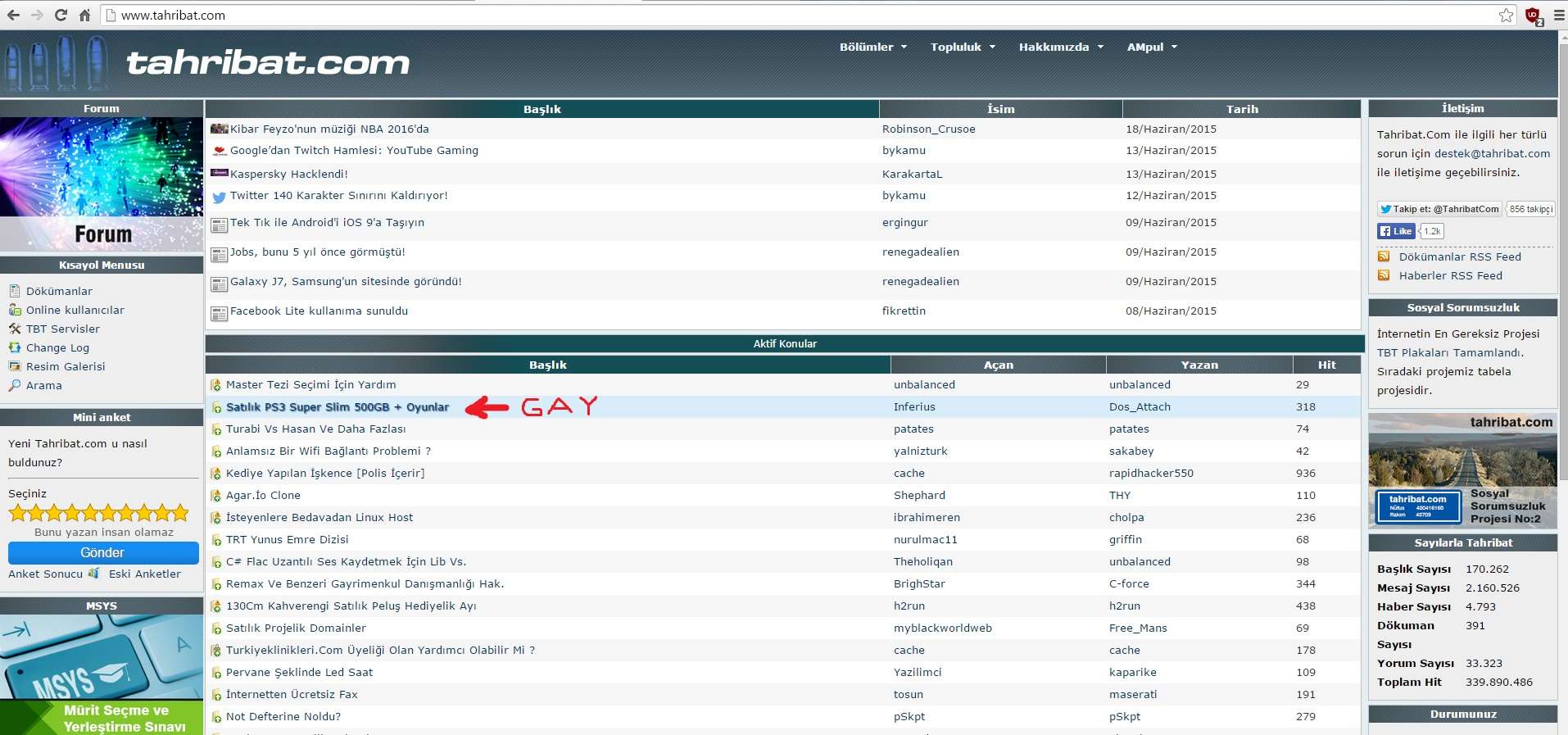This screenshot has height=735, width=1568.
Task: Select the last star in poll rating
Action: pos(180,513)
